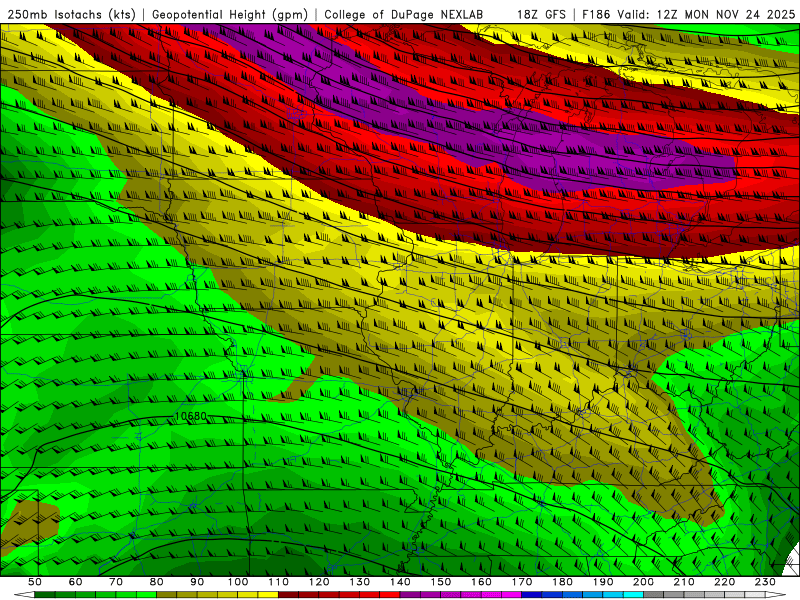Screen dimensions: 800x600
Task: Click the 190 knot color scale label
Action: pyautogui.click(x=603, y=582)
